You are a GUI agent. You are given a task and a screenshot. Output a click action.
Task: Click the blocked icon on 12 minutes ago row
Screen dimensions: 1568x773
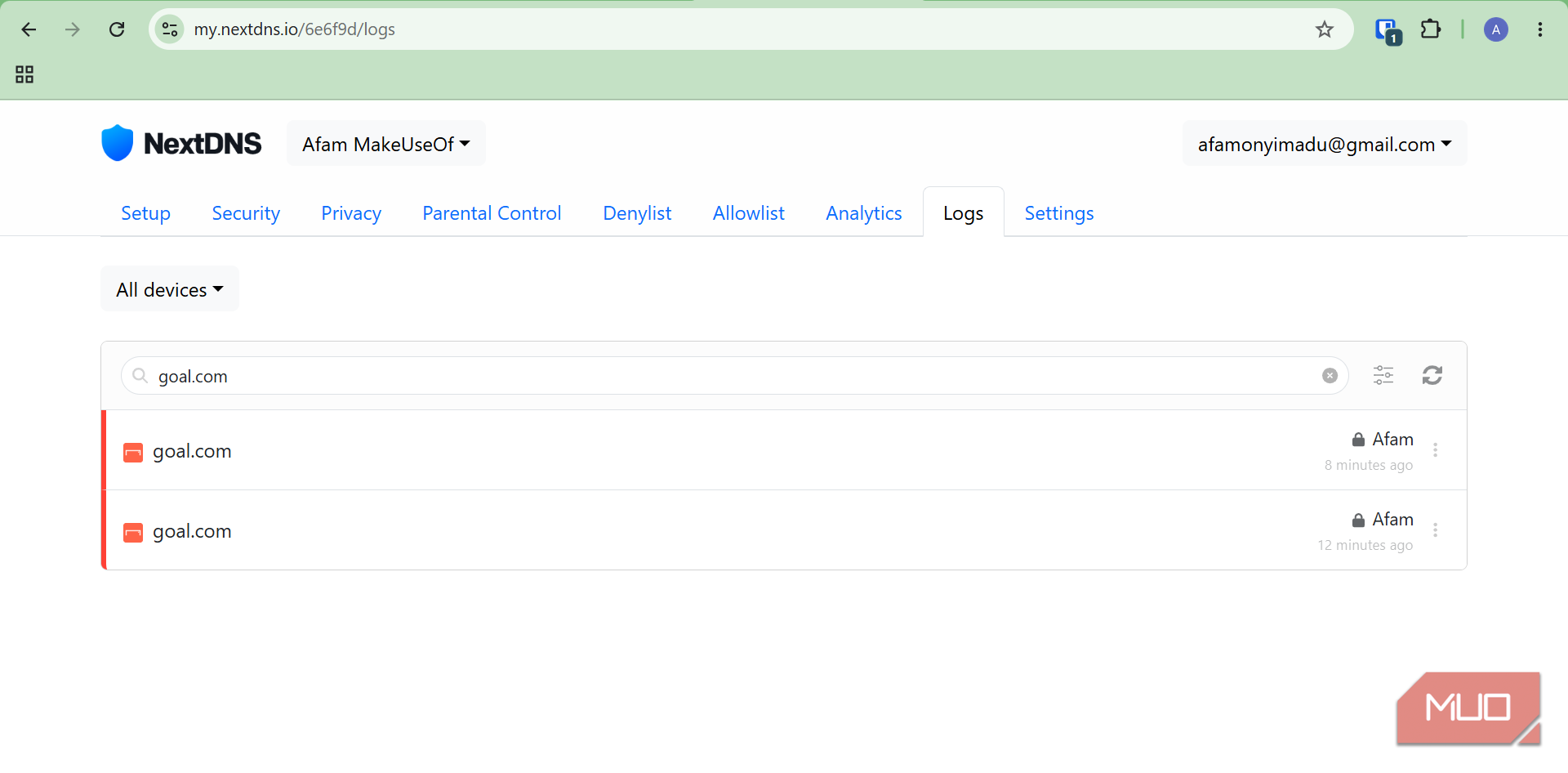click(133, 532)
